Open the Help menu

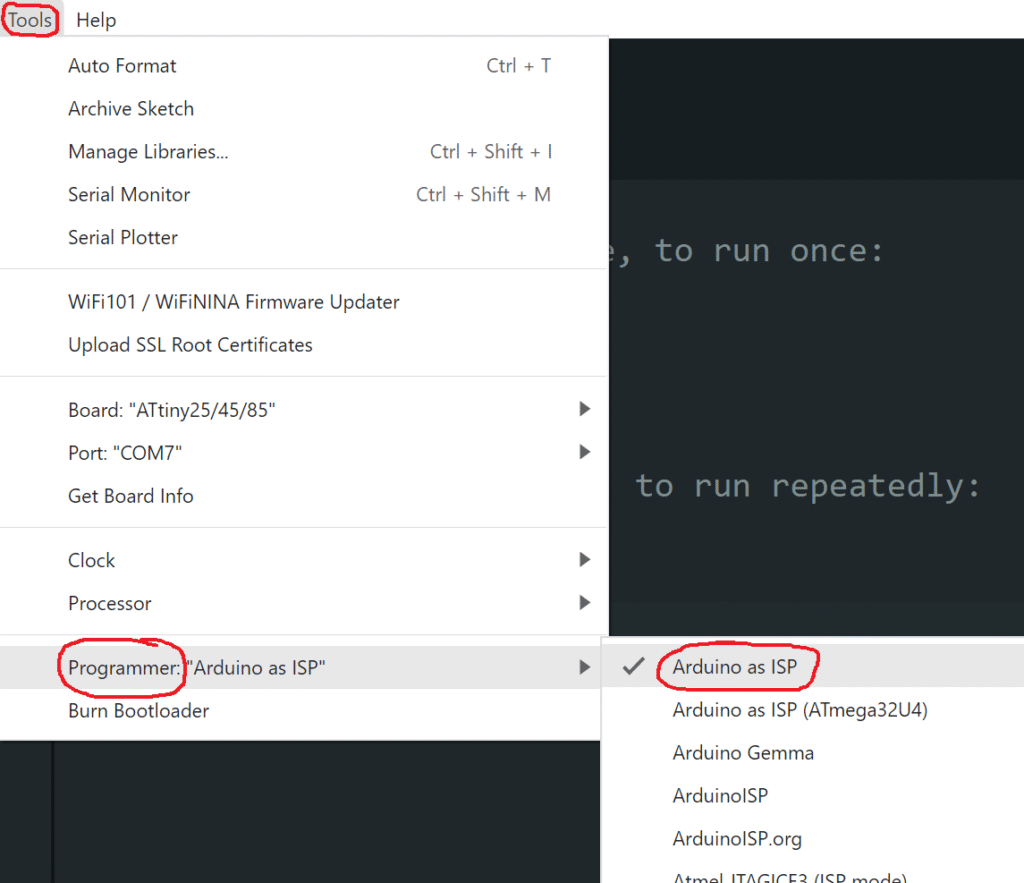(96, 20)
